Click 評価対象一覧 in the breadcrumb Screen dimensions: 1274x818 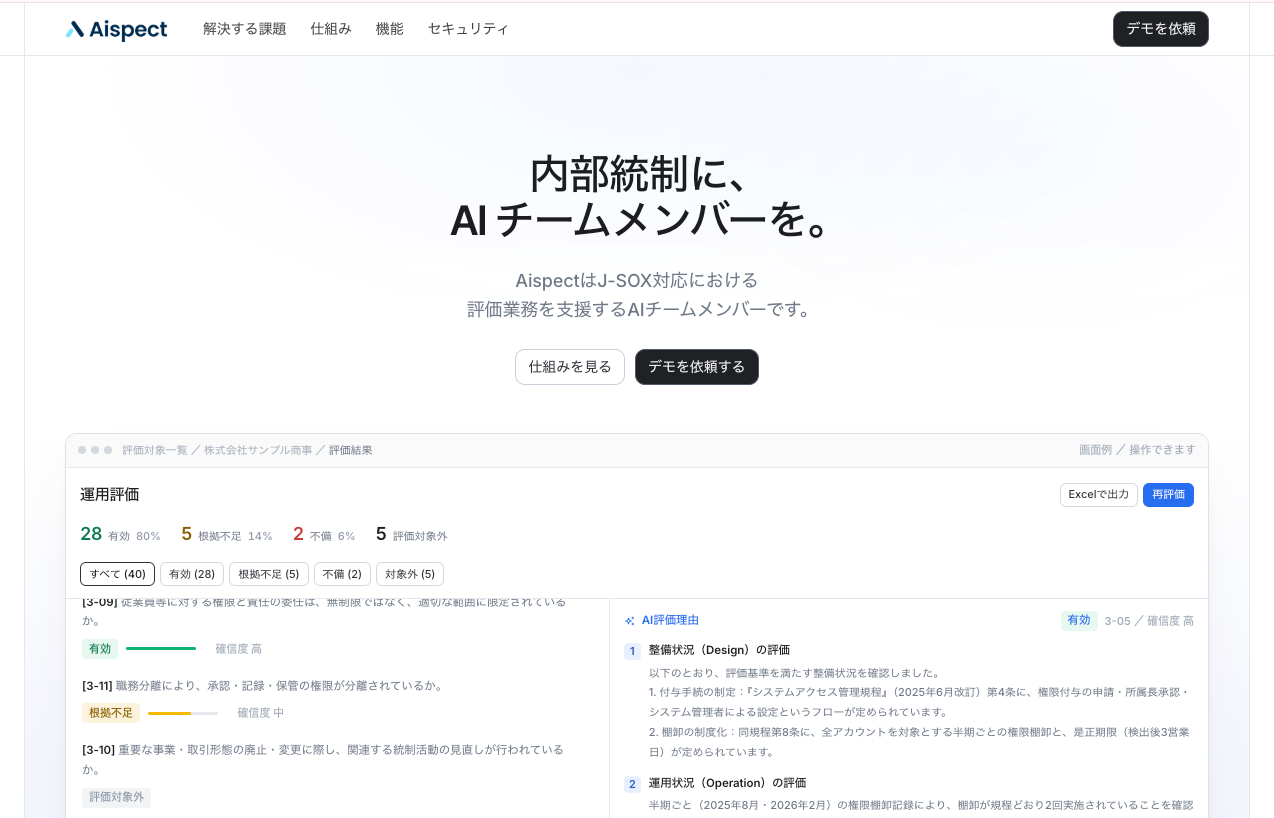[x=155, y=450]
